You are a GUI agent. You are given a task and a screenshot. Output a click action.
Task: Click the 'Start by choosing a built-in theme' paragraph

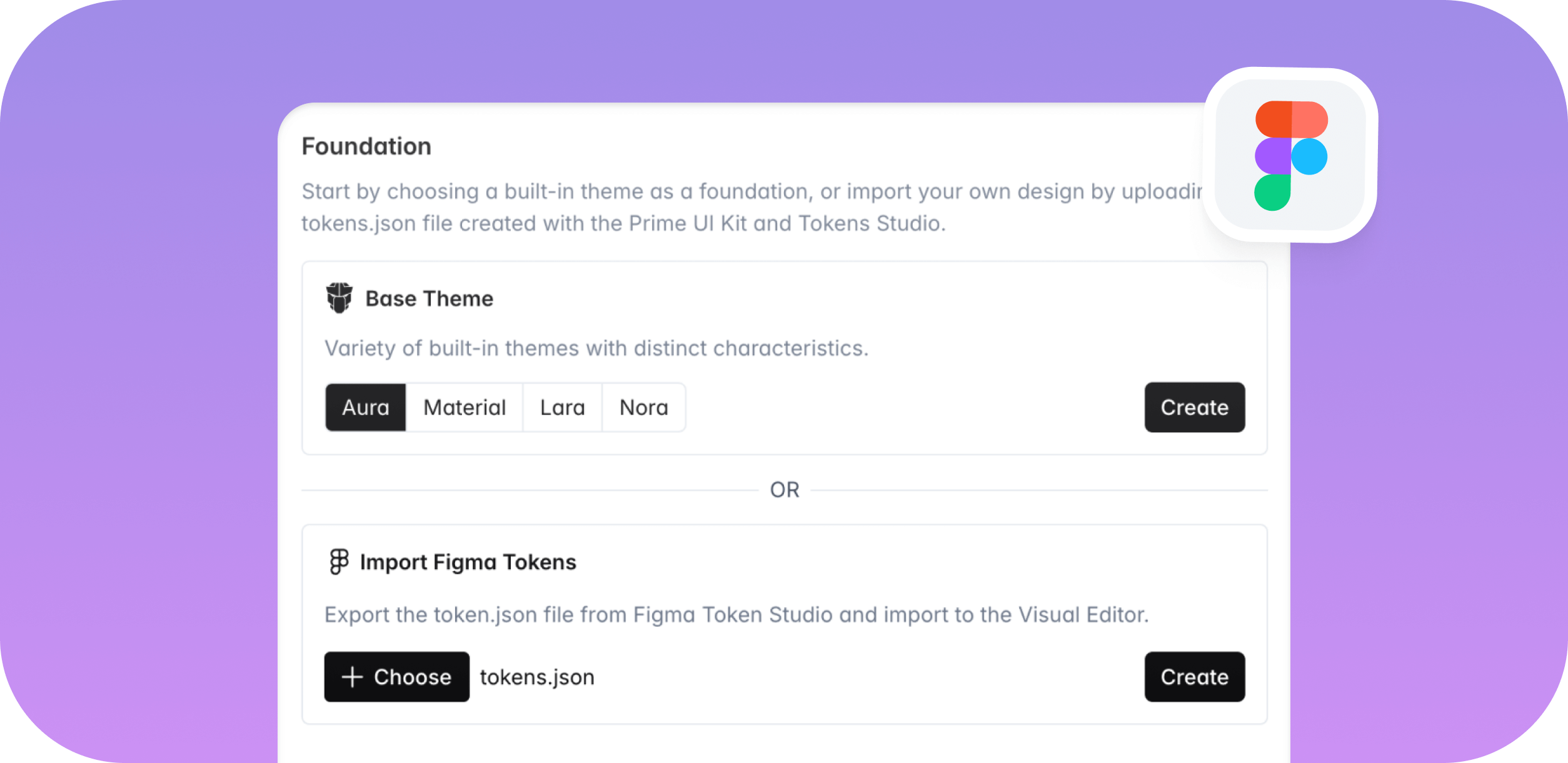(x=752, y=207)
